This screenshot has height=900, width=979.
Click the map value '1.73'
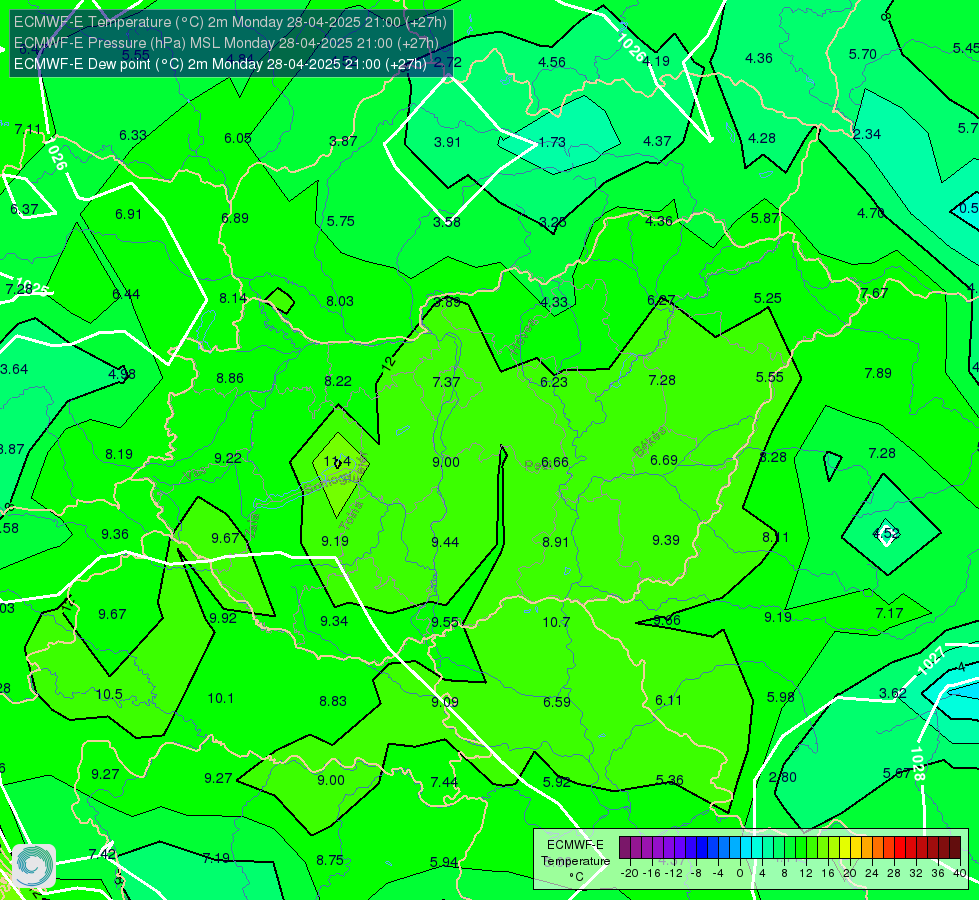552,142
